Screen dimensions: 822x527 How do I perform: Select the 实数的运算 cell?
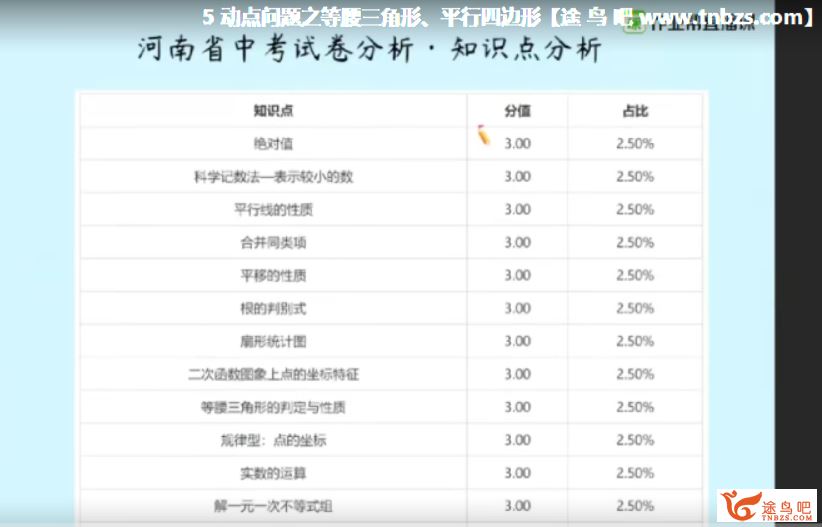click(273, 474)
